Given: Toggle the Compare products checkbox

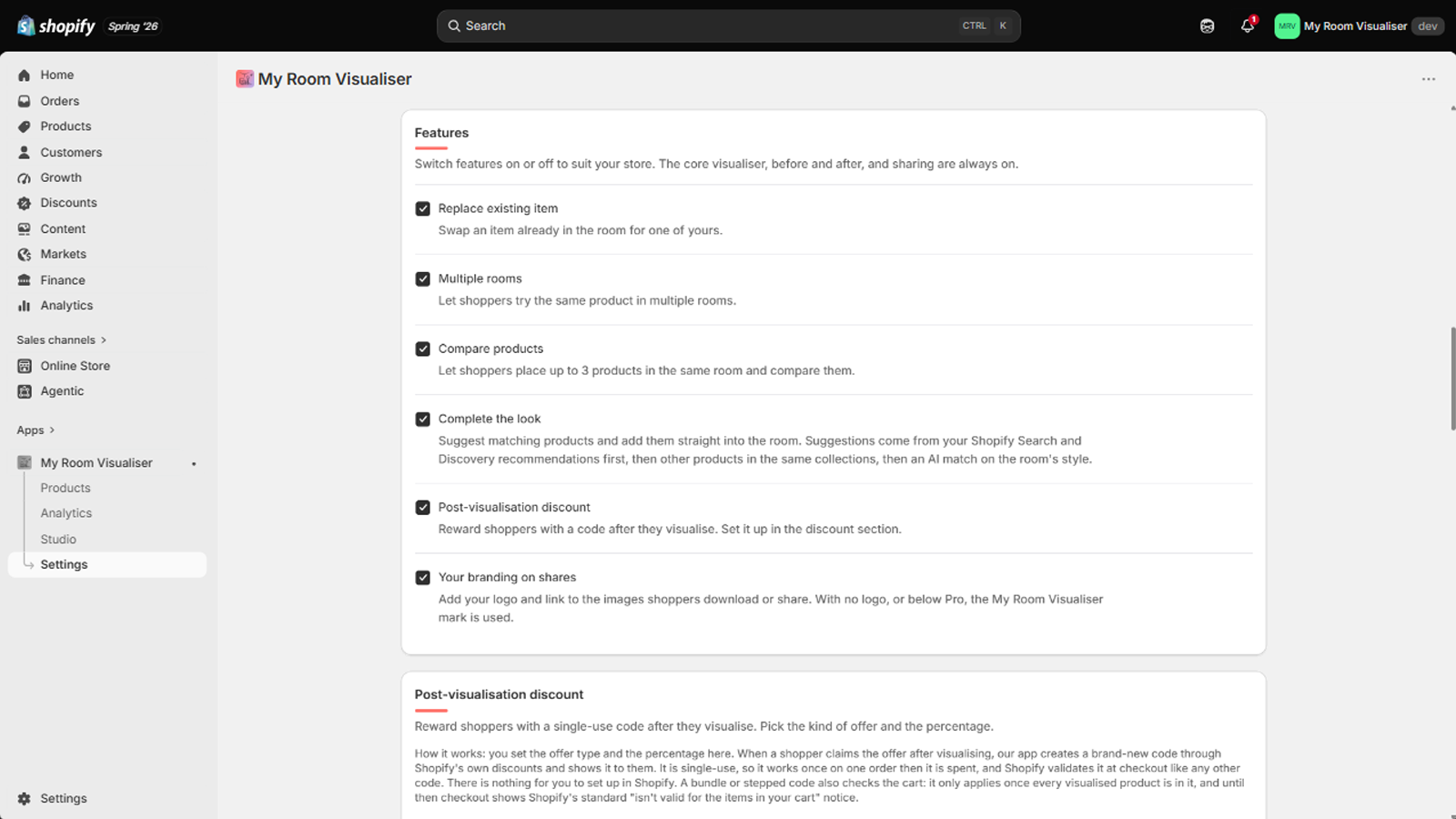Looking at the screenshot, I should (x=422, y=349).
